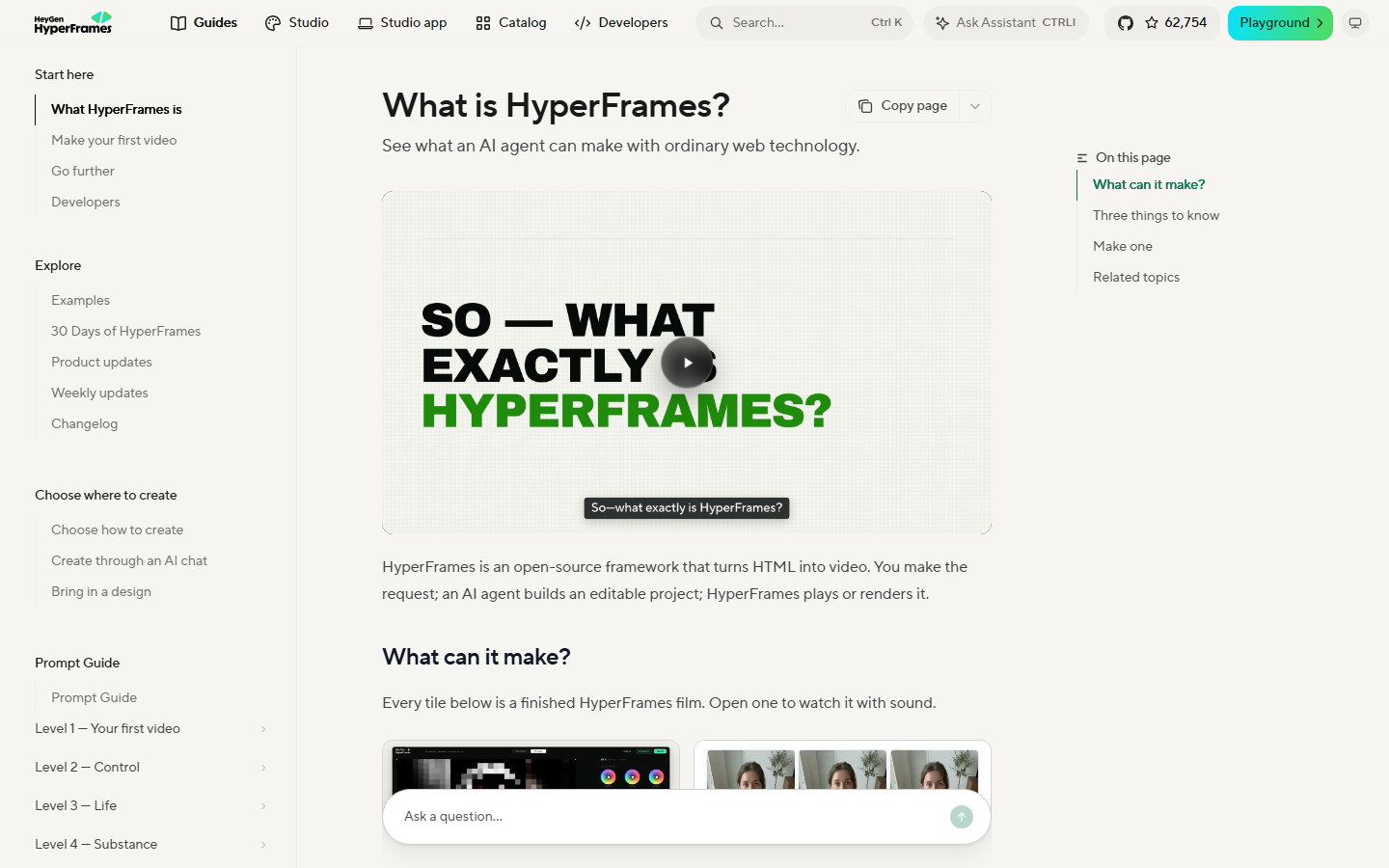Open the Copy page dropdown arrow

tap(975, 106)
